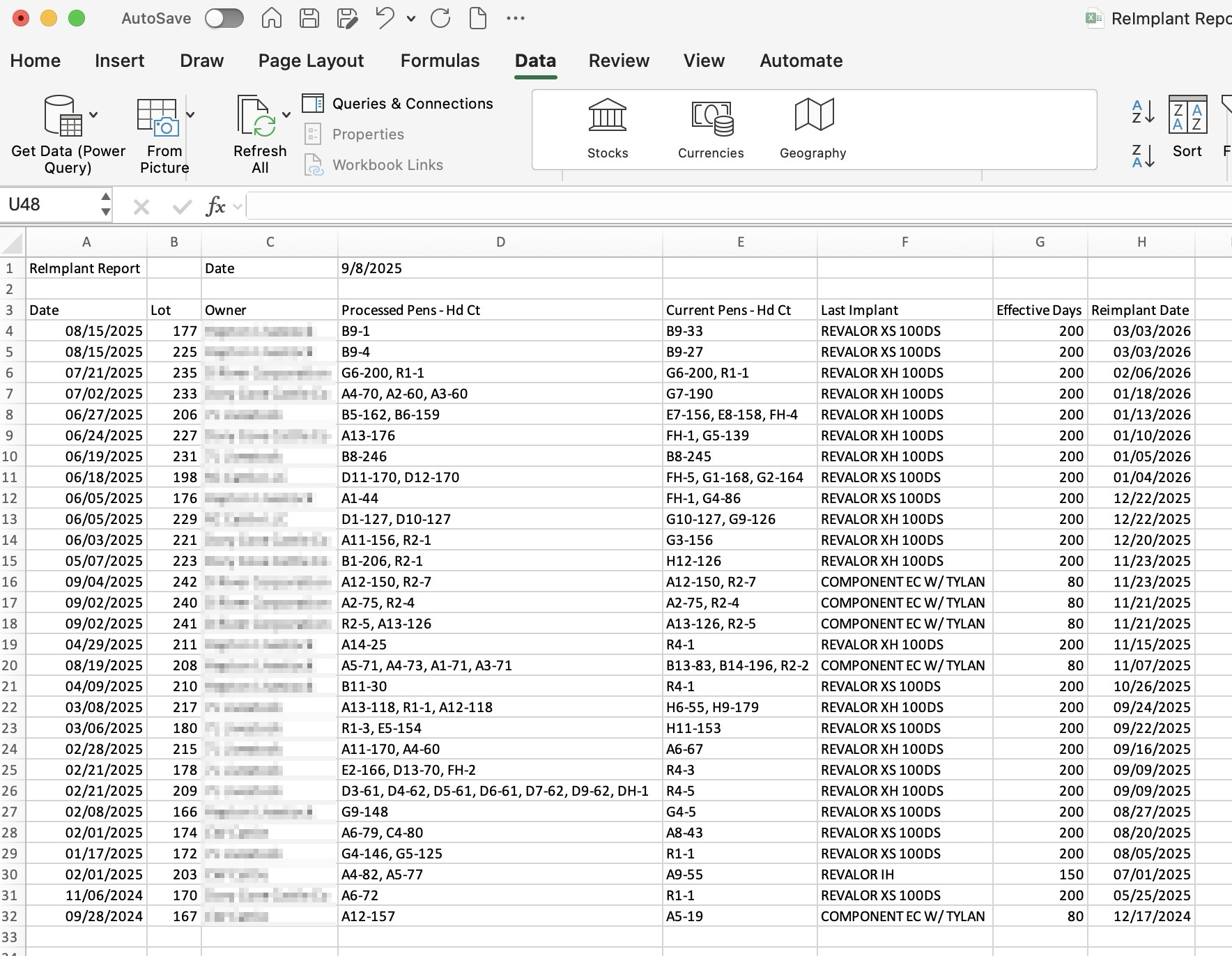Click the Select All corner triangle
The image size is (1232, 956).
point(13,242)
